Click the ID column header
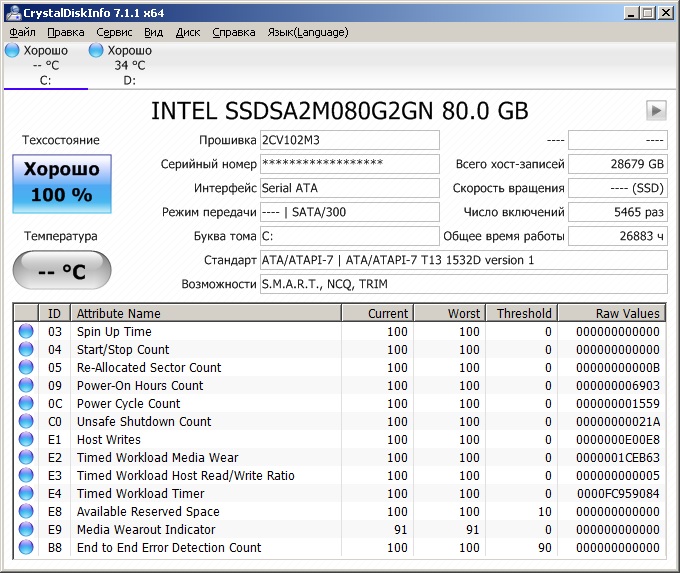680x573 pixels. (x=55, y=313)
